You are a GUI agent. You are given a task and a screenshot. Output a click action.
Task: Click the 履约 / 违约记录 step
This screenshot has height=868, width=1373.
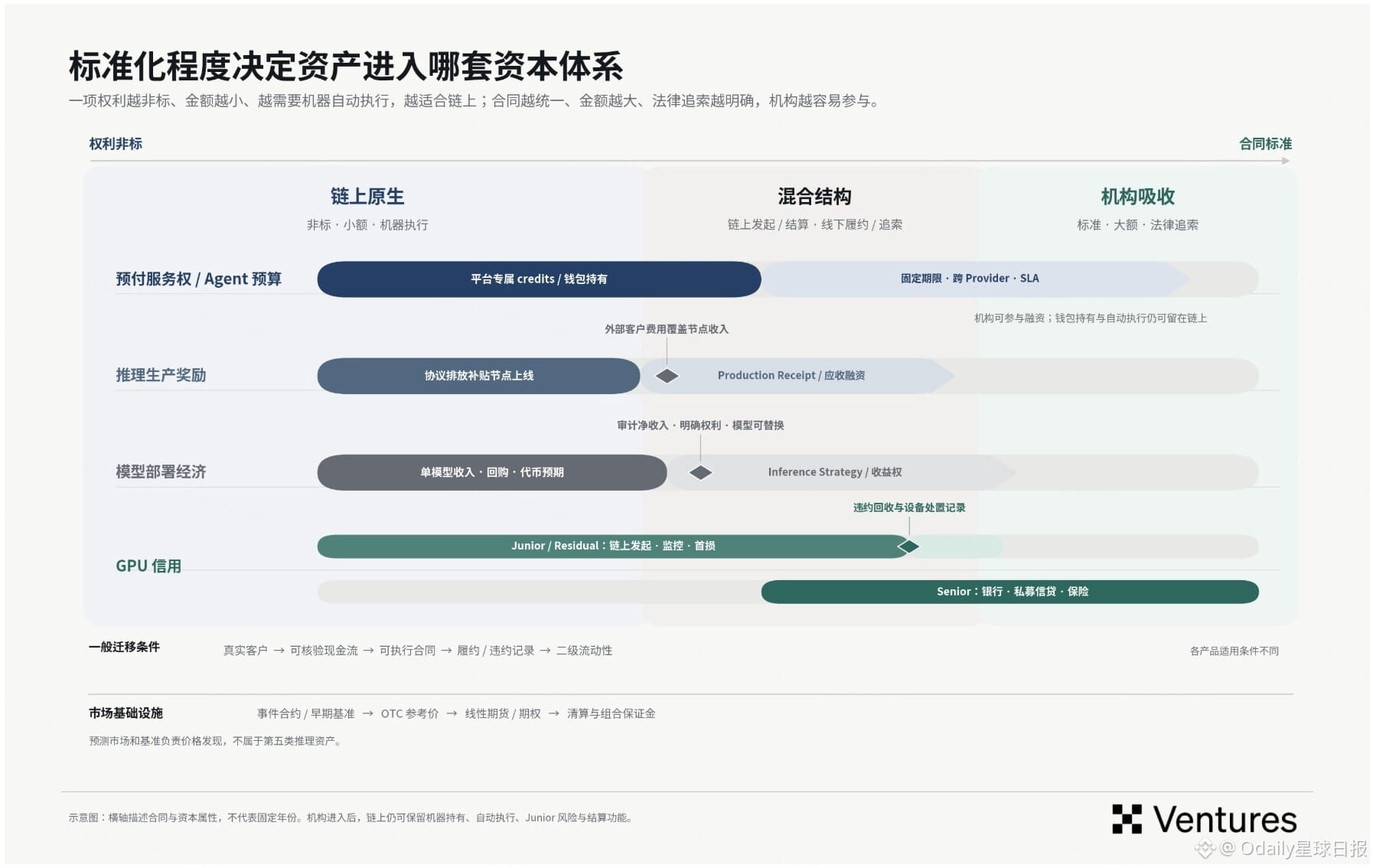[495, 651]
